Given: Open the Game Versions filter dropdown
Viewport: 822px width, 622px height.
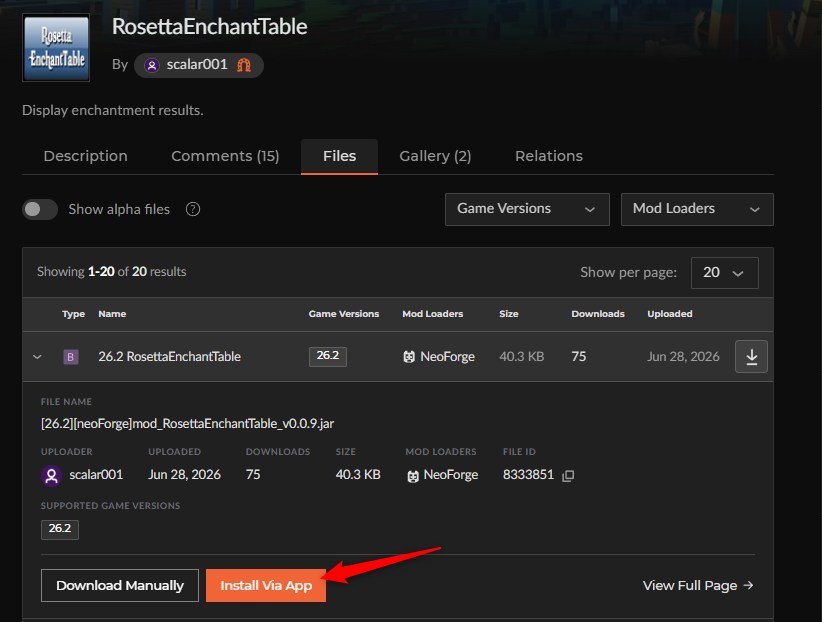Looking at the screenshot, I should 527,209.
